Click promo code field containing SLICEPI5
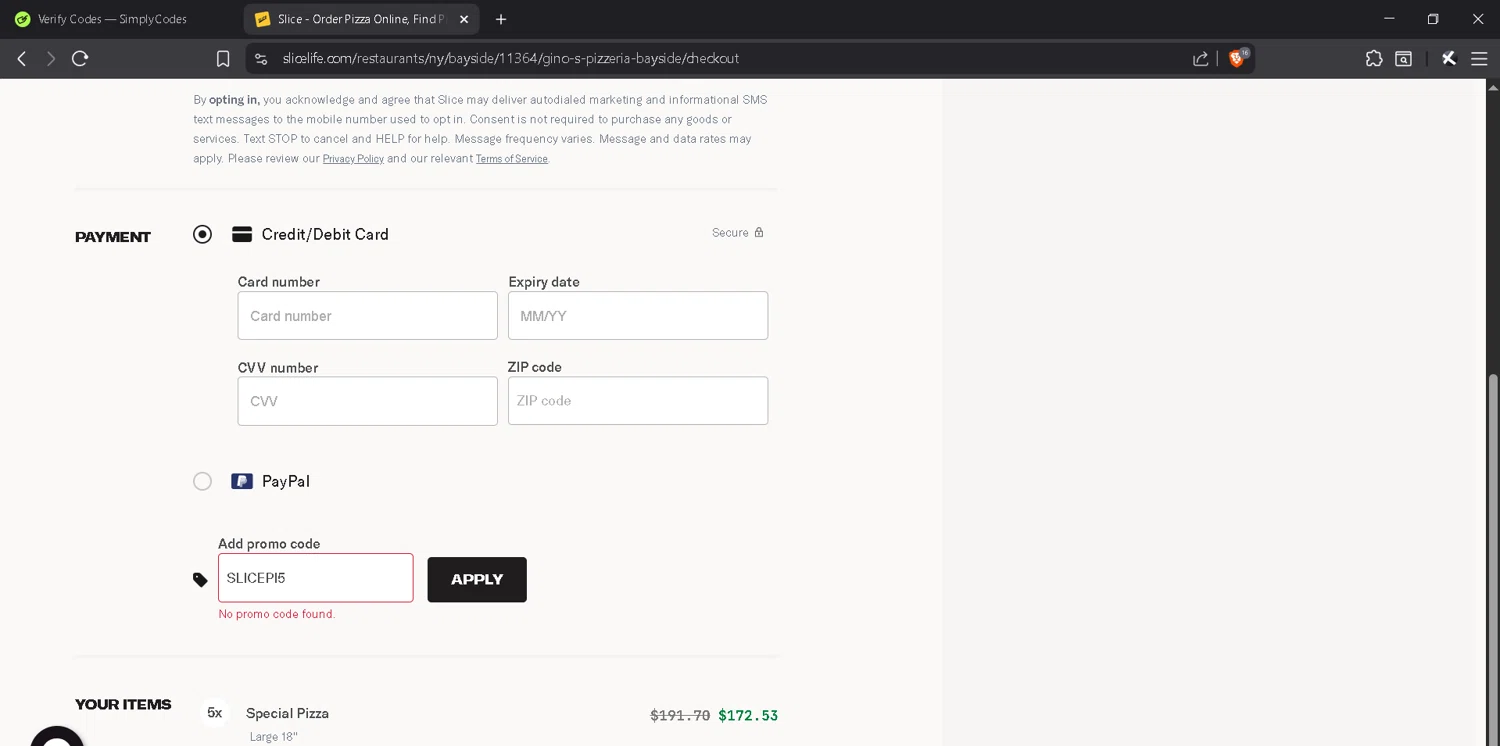The height and width of the screenshot is (746, 1500). tap(316, 578)
